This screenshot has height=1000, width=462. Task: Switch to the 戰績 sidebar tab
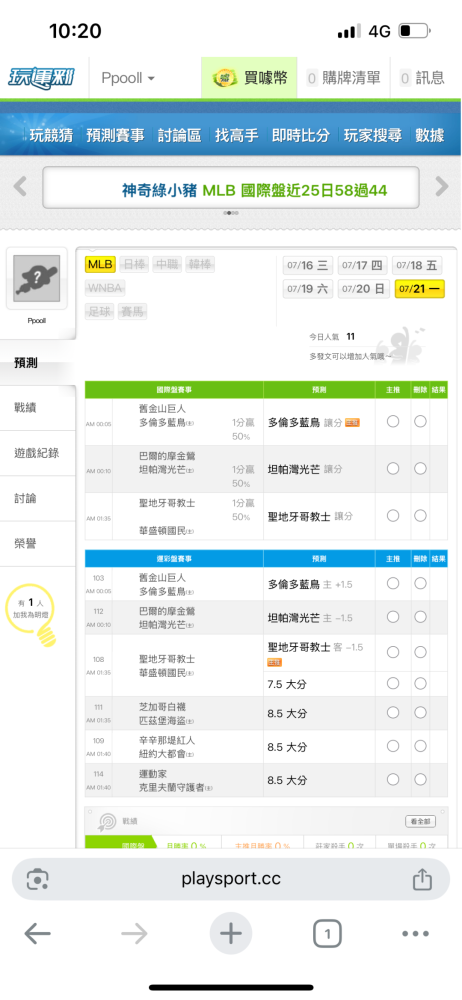[26, 408]
